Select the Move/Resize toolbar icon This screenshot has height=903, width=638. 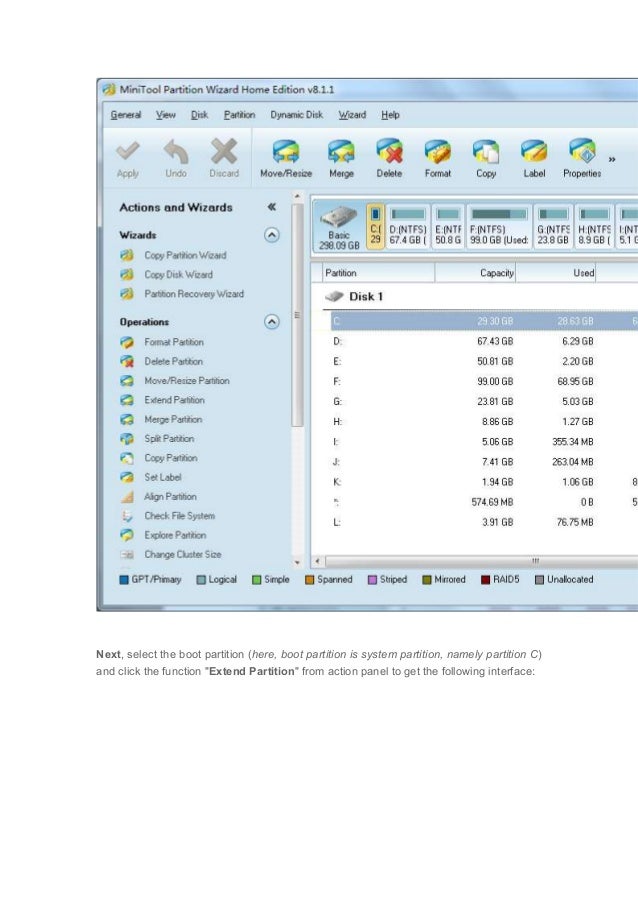coord(286,152)
